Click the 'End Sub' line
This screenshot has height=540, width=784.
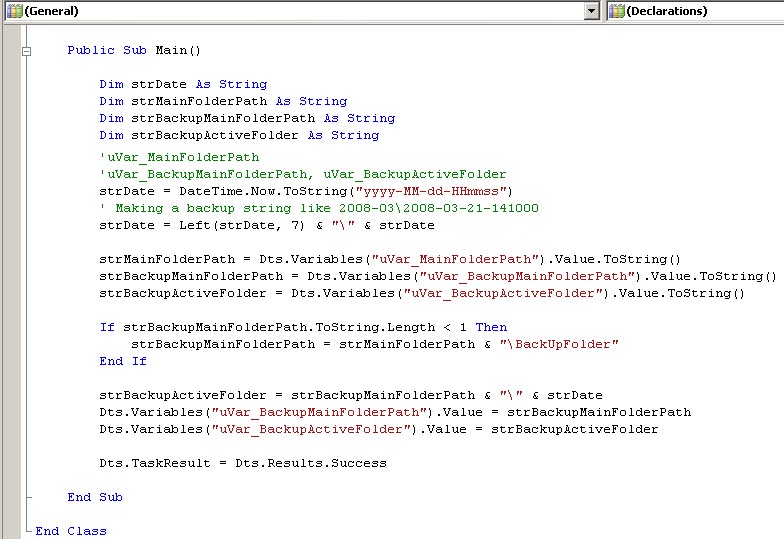point(95,497)
